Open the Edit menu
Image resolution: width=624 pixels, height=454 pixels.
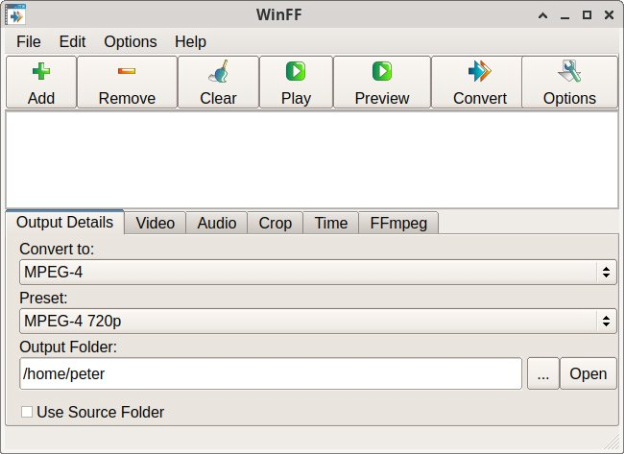point(72,42)
